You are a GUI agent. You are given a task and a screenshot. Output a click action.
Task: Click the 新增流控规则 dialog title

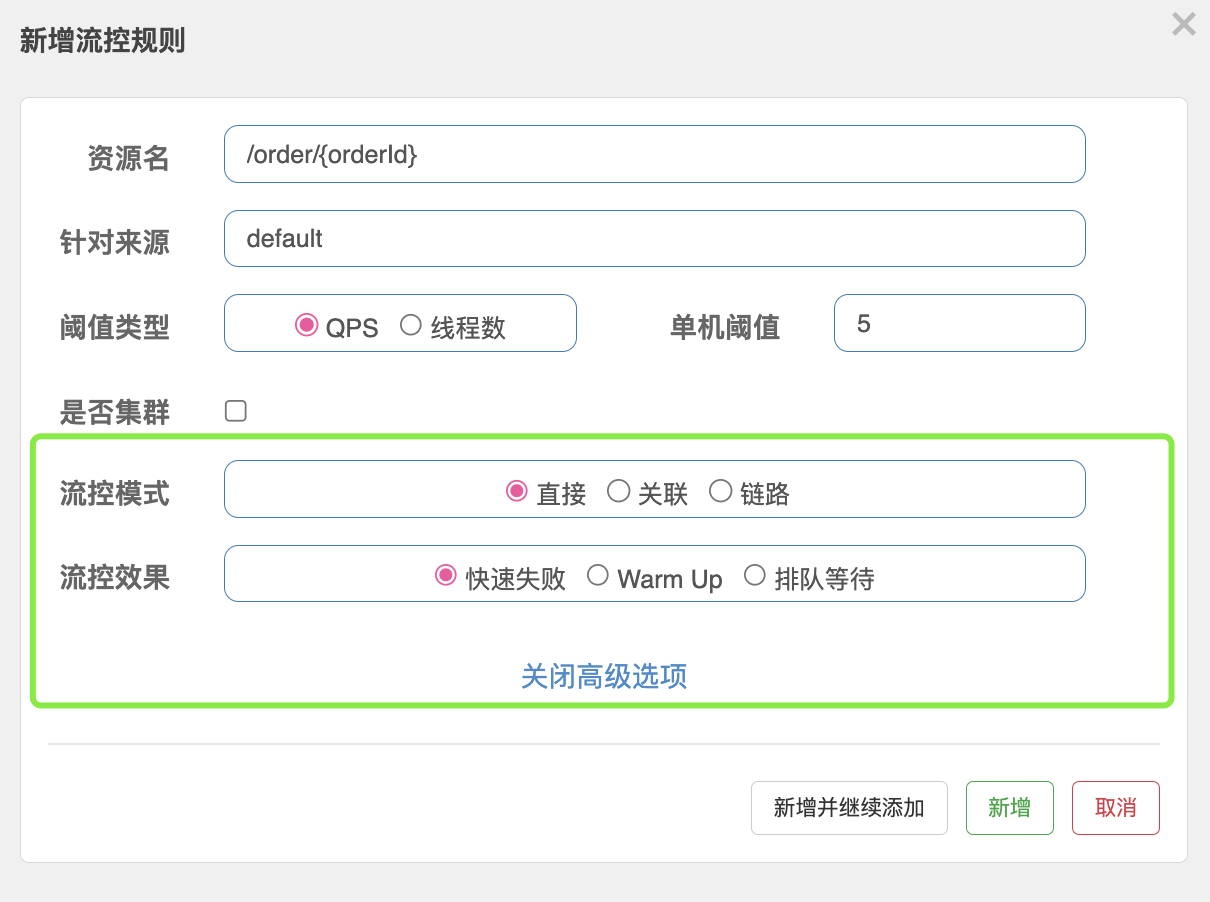103,41
